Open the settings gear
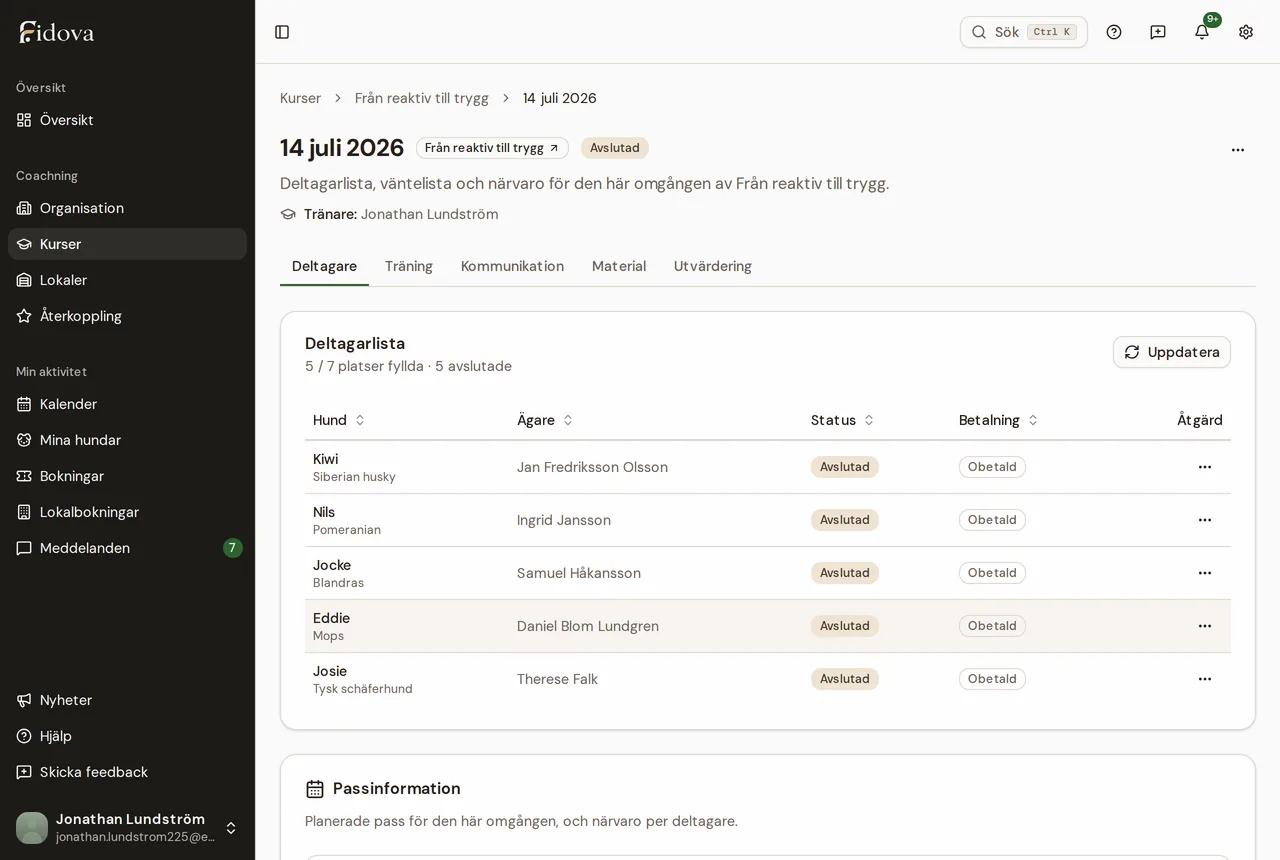 [x=1246, y=32]
